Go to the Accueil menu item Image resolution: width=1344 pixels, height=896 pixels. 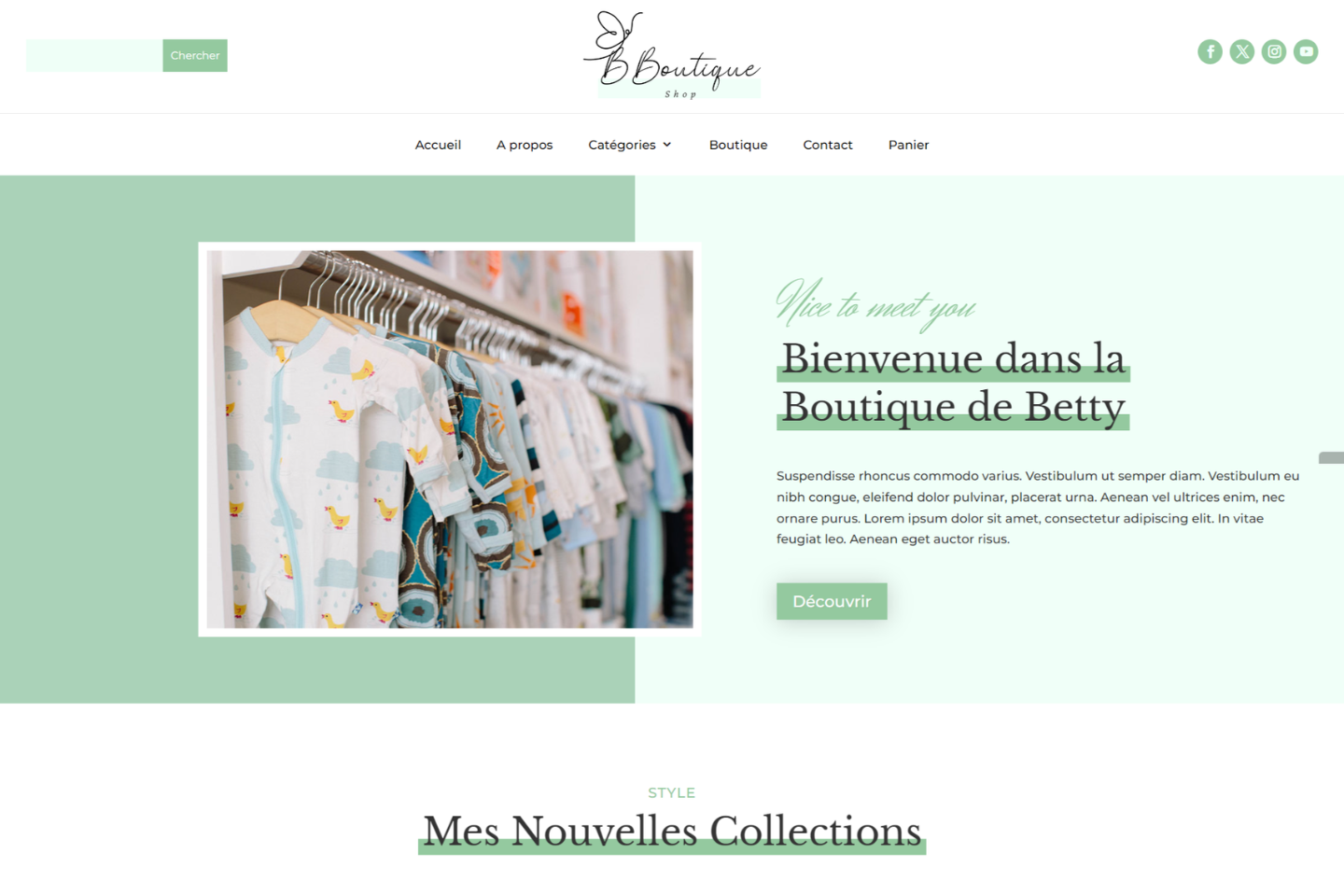coord(438,145)
